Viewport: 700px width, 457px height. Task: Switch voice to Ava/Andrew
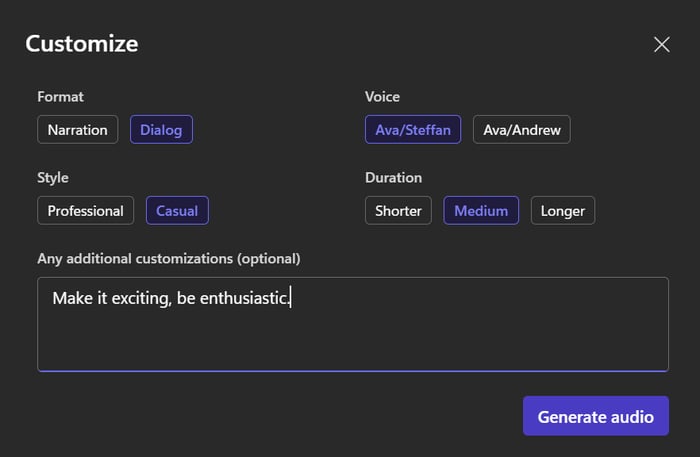point(521,130)
